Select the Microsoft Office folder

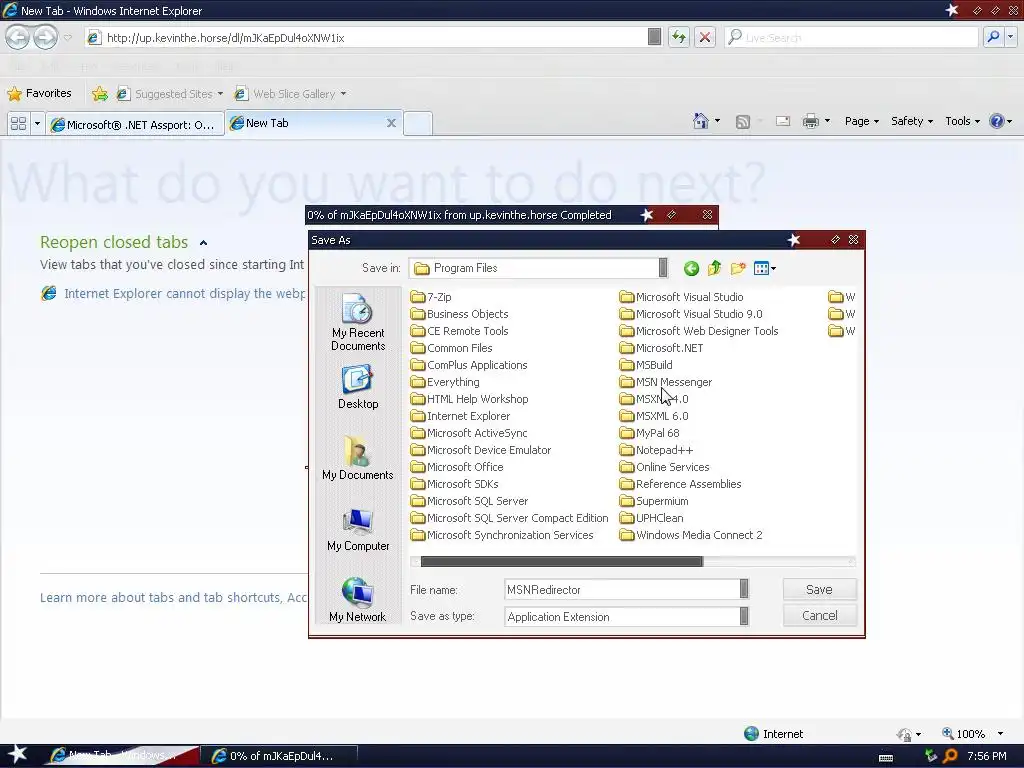click(457, 467)
